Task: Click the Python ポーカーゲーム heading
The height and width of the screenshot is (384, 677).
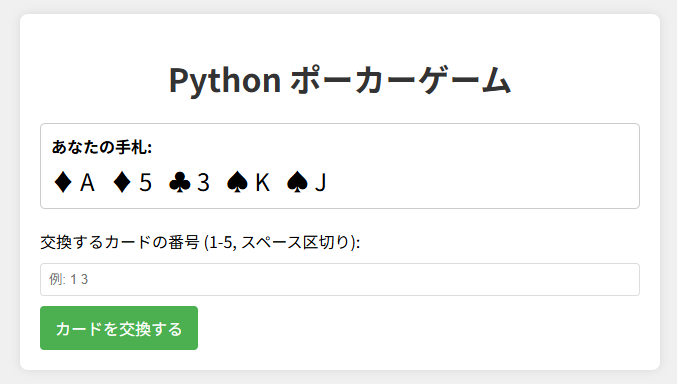Action: [340, 80]
